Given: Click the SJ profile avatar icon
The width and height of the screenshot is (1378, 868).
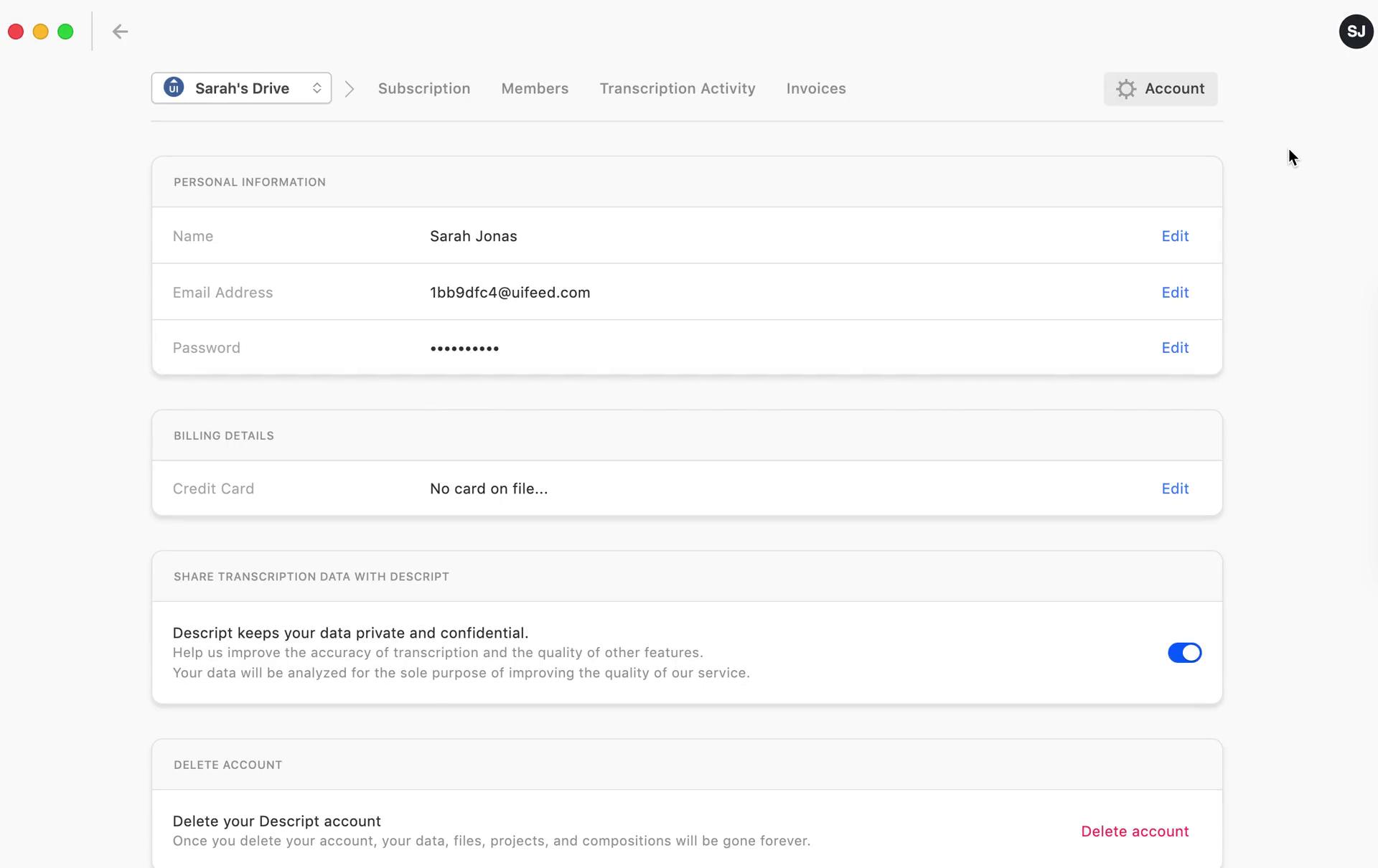Looking at the screenshot, I should click(1356, 31).
